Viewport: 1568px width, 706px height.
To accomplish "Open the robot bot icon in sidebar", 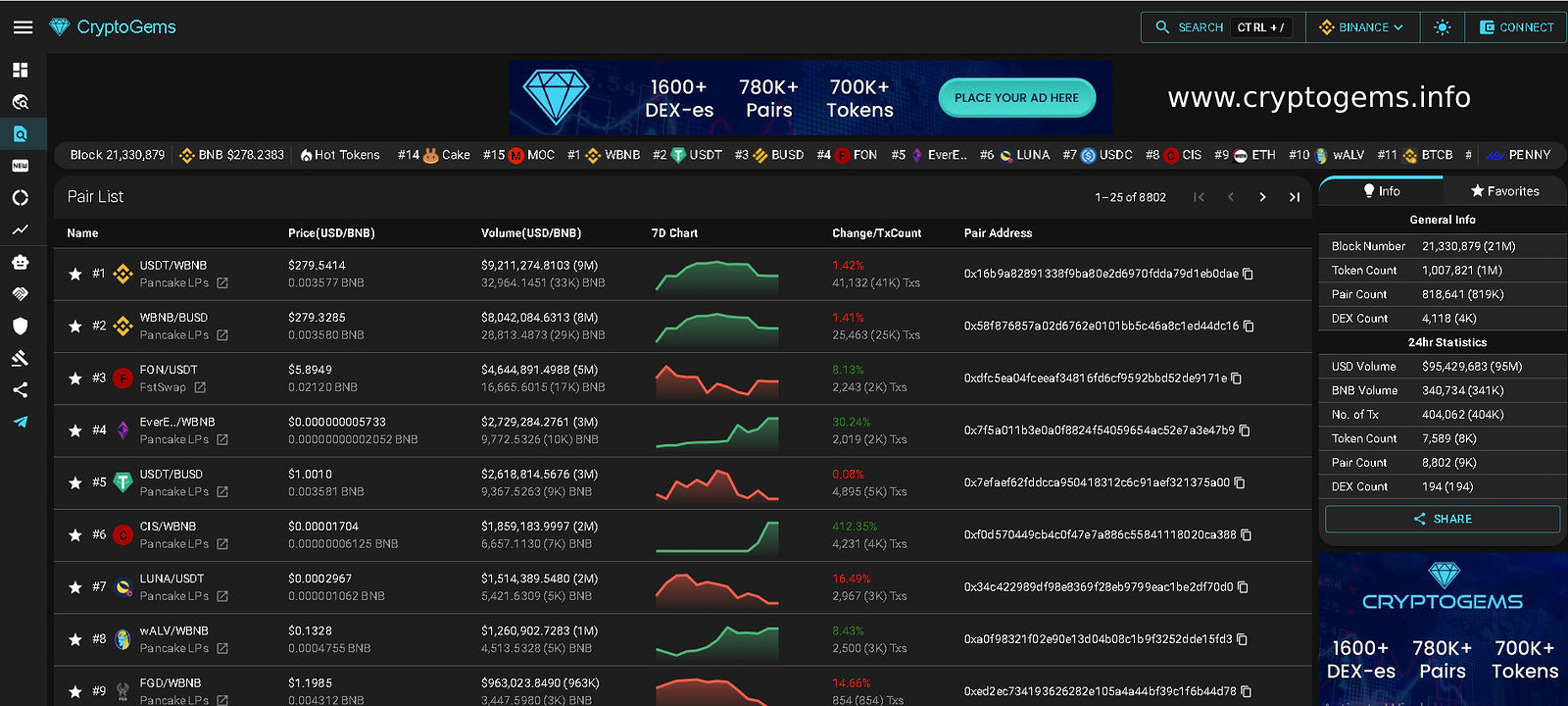I will point(21,262).
